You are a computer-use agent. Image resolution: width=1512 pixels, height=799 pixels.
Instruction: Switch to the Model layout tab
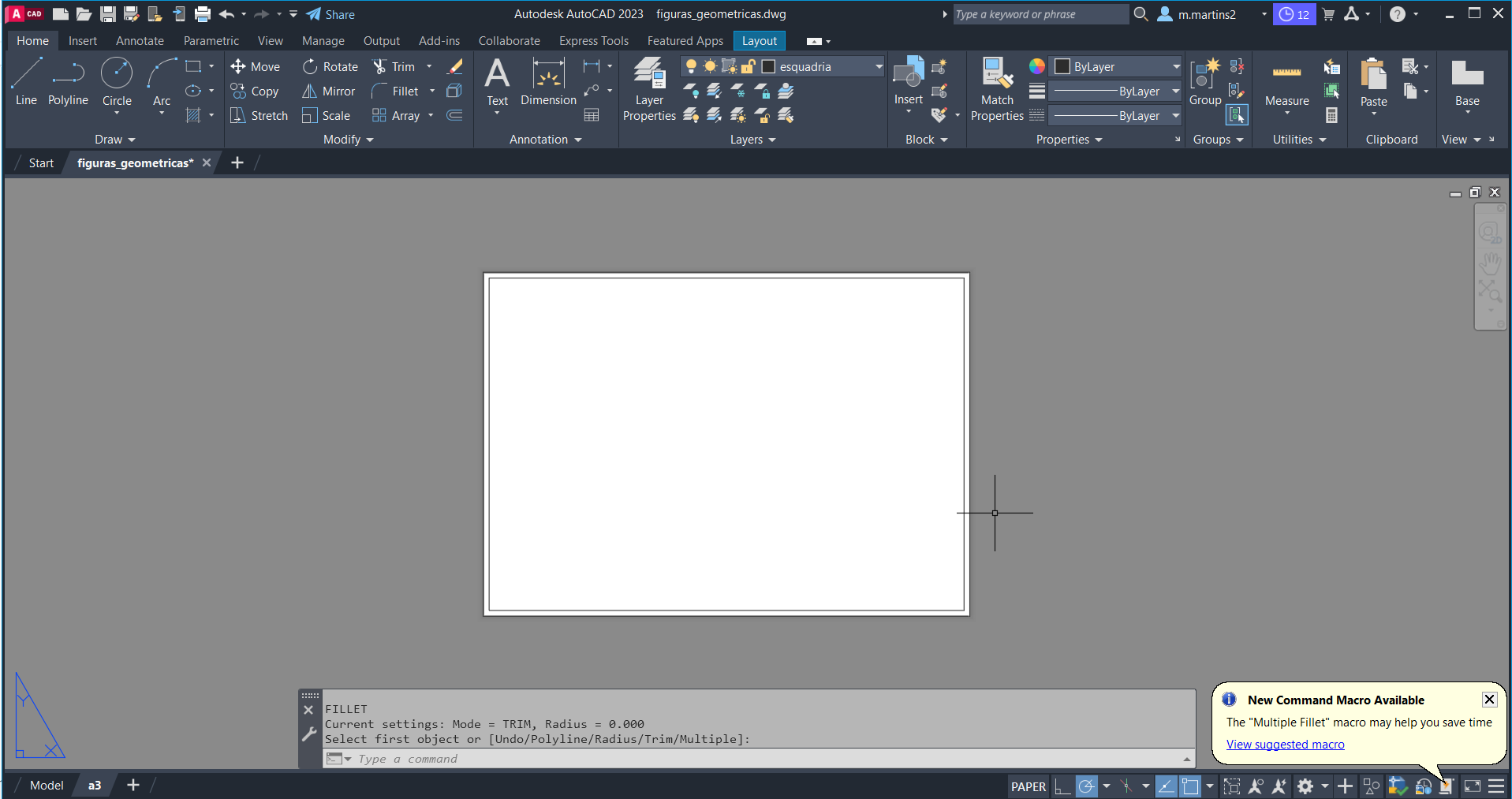47,786
